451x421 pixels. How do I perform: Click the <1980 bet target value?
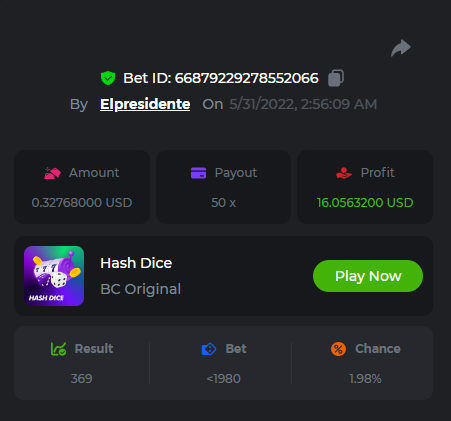pos(223,379)
